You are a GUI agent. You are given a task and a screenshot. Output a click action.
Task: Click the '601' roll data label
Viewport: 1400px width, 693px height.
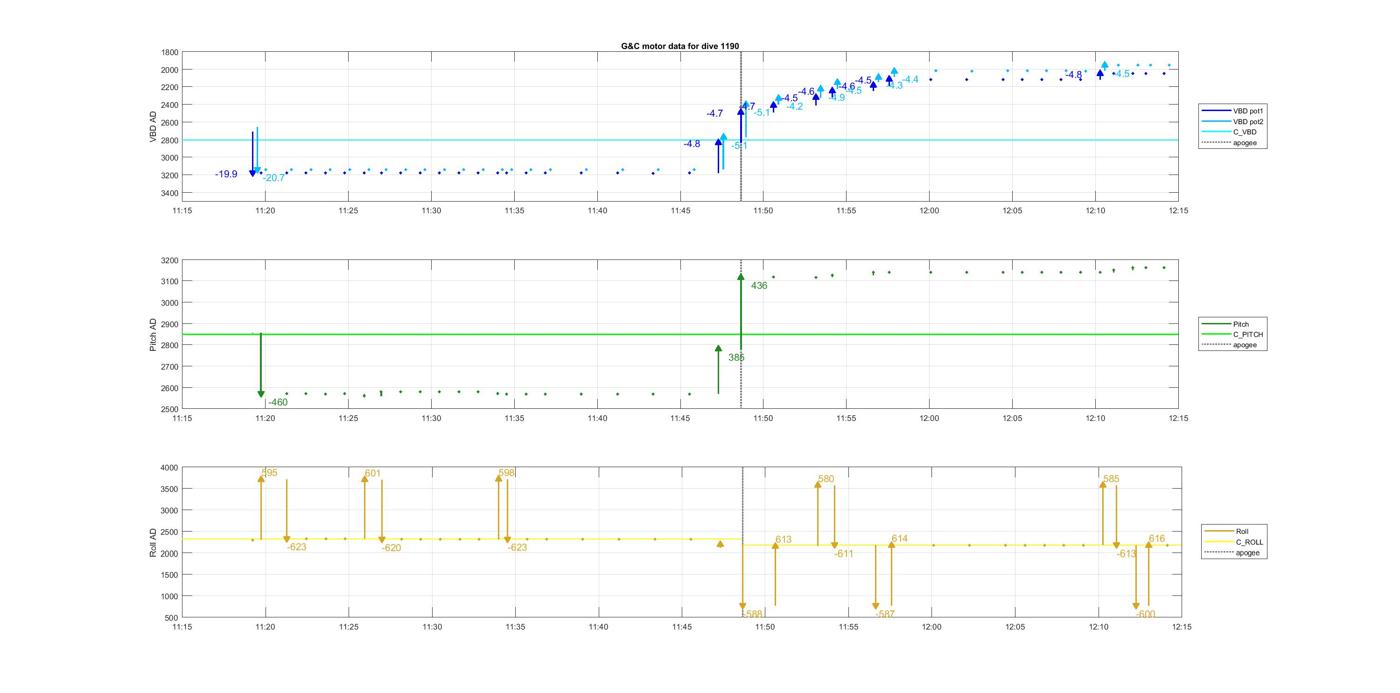[x=373, y=473]
